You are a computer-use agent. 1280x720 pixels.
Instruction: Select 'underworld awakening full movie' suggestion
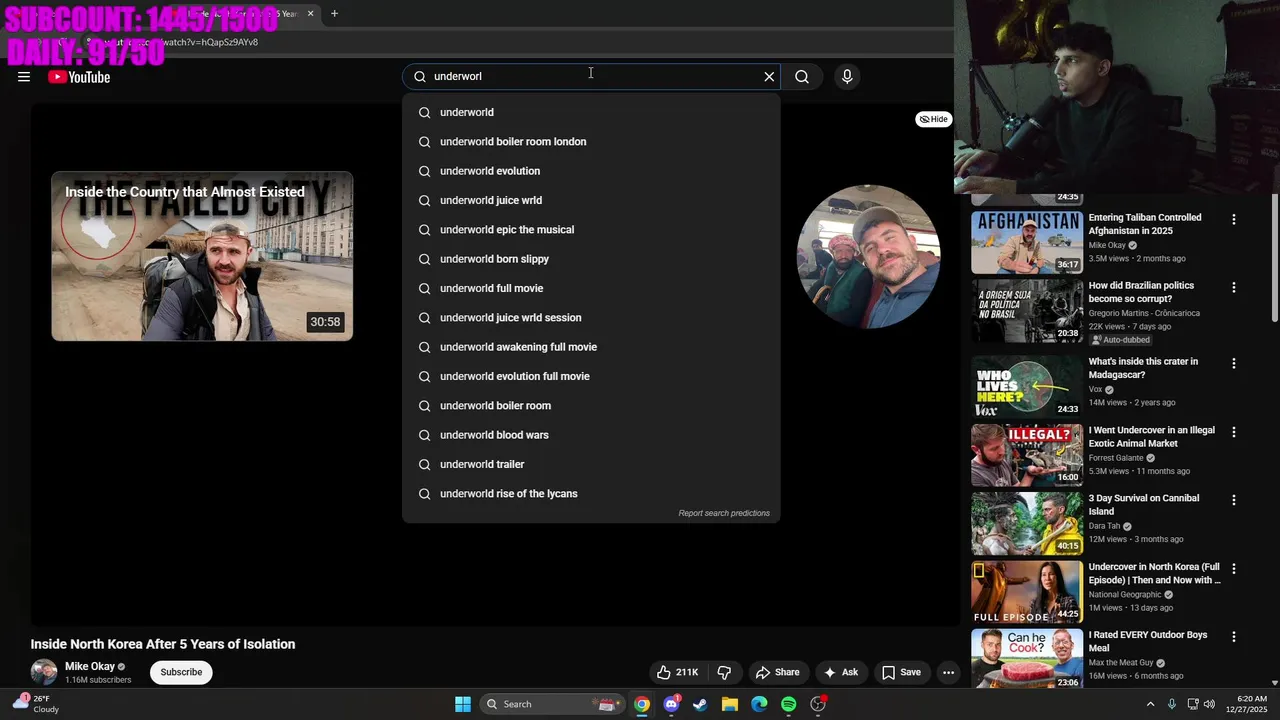[x=591, y=347]
